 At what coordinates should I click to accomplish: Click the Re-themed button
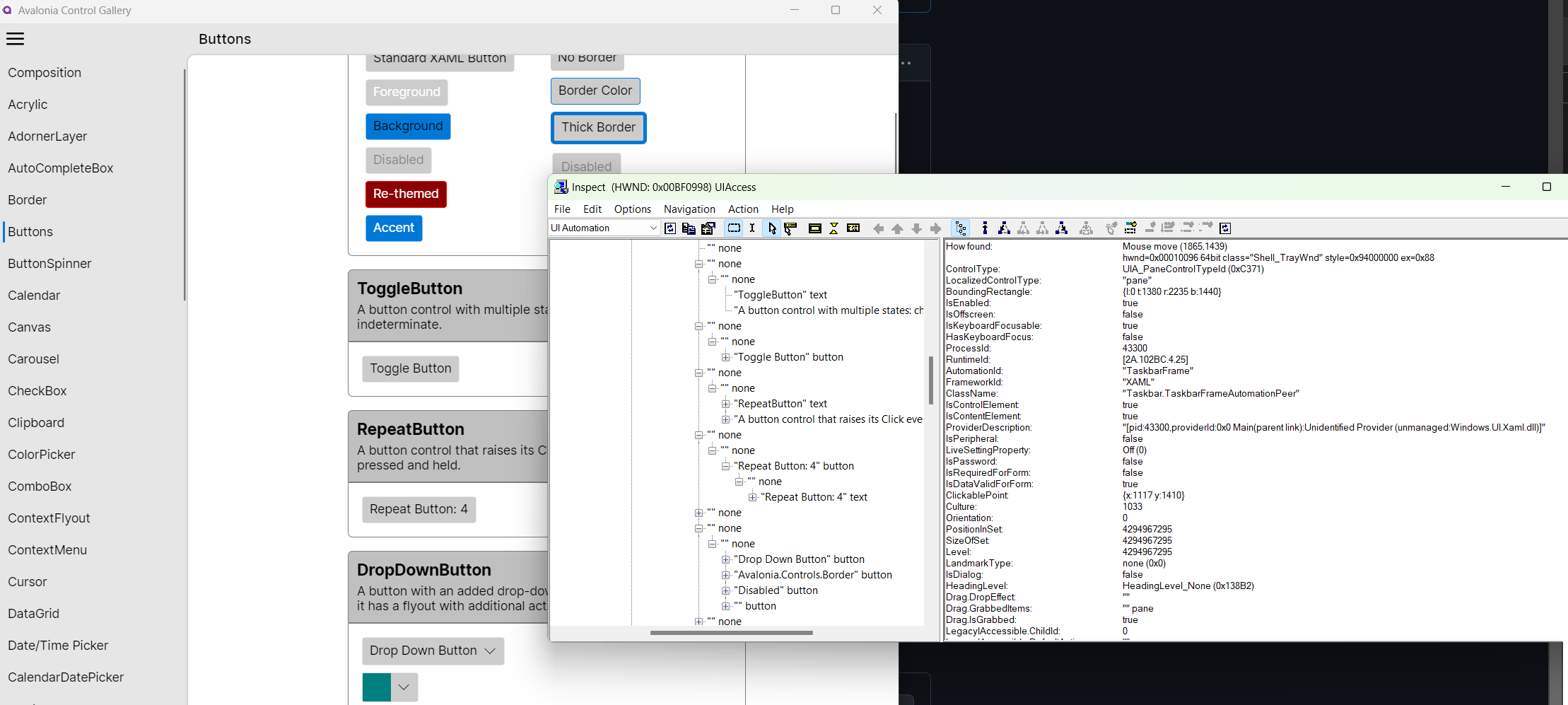point(406,194)
